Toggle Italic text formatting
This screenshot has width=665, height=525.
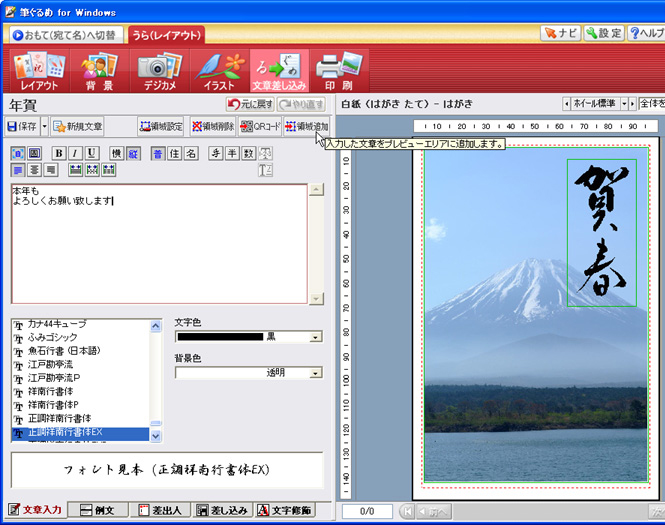[75, 153]
